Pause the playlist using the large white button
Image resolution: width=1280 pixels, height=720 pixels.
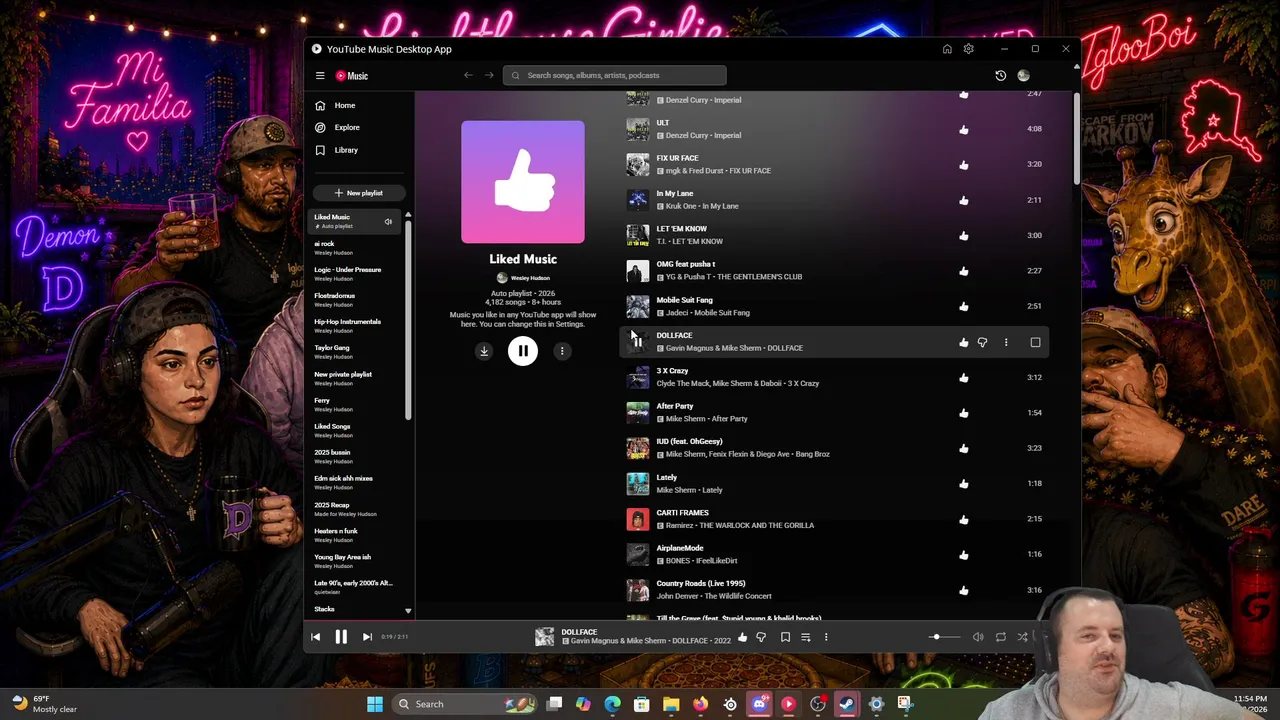pyautogui.click(x=523, y=351)
